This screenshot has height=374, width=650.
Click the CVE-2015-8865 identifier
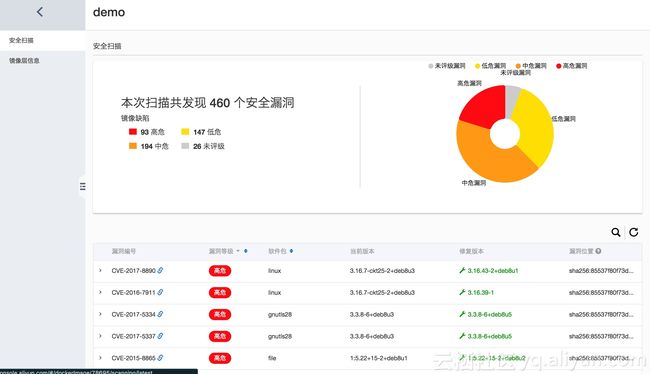coord(133,358)
